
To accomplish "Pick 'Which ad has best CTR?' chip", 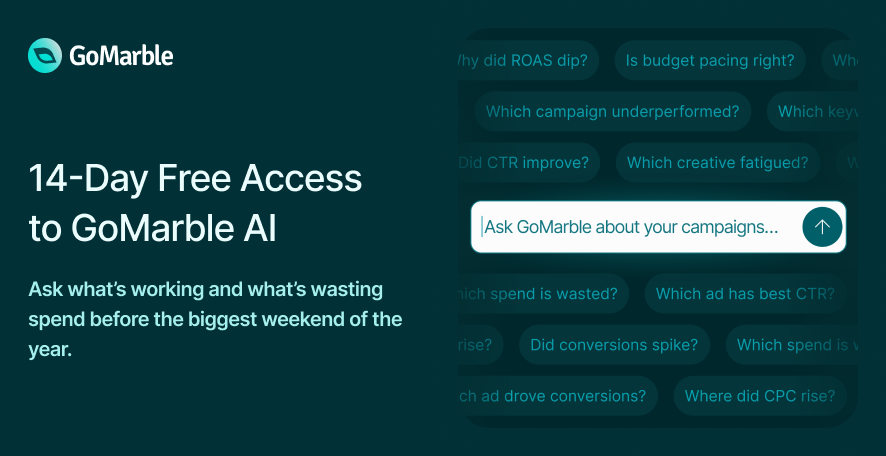I will [x=745, y=294].
